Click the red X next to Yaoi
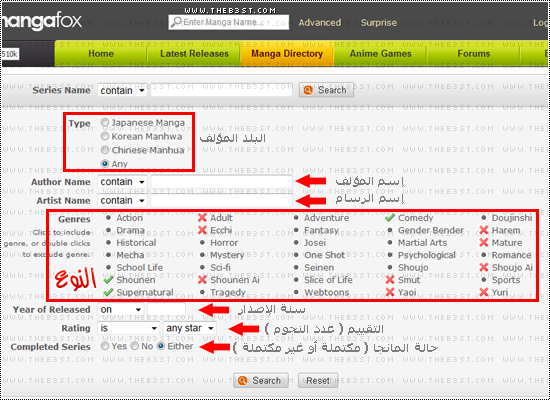Viewport: 550px width, 400px height. pos(390,292)
